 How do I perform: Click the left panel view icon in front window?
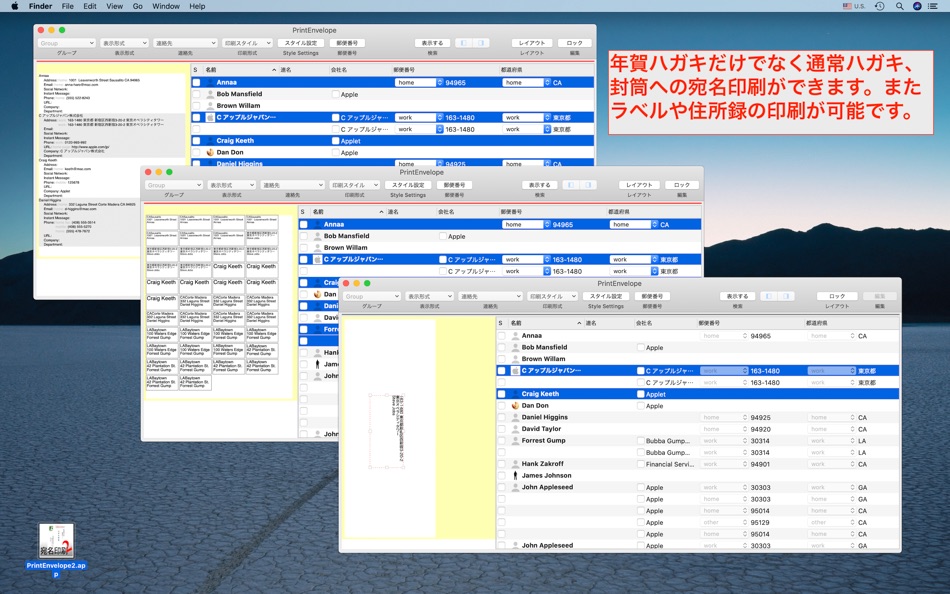click(x=770, y=296)
